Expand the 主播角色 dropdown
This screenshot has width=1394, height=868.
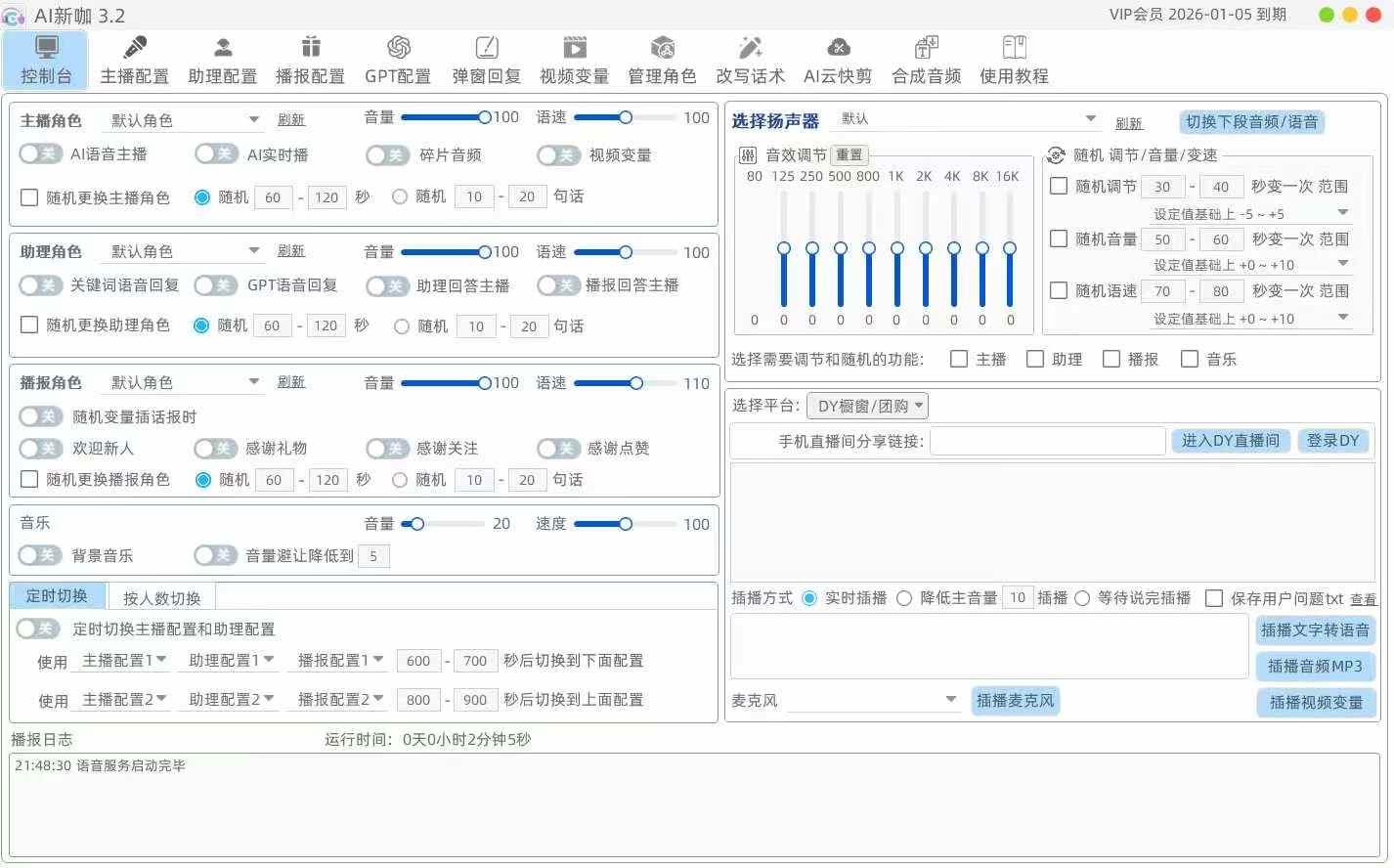pos(186,120)
